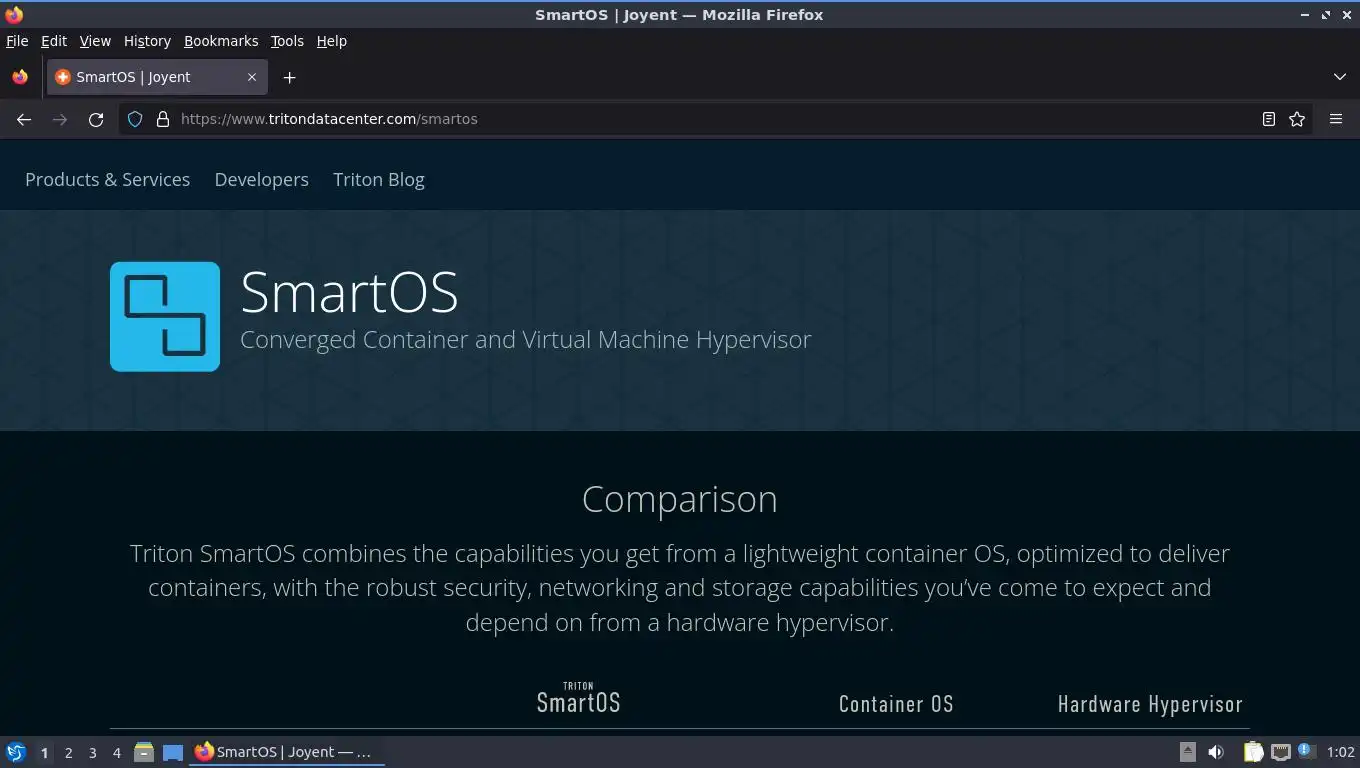Open the Firefox hamburger application menu
The image size is (1360, 768).
click(x=1336, y=119)
